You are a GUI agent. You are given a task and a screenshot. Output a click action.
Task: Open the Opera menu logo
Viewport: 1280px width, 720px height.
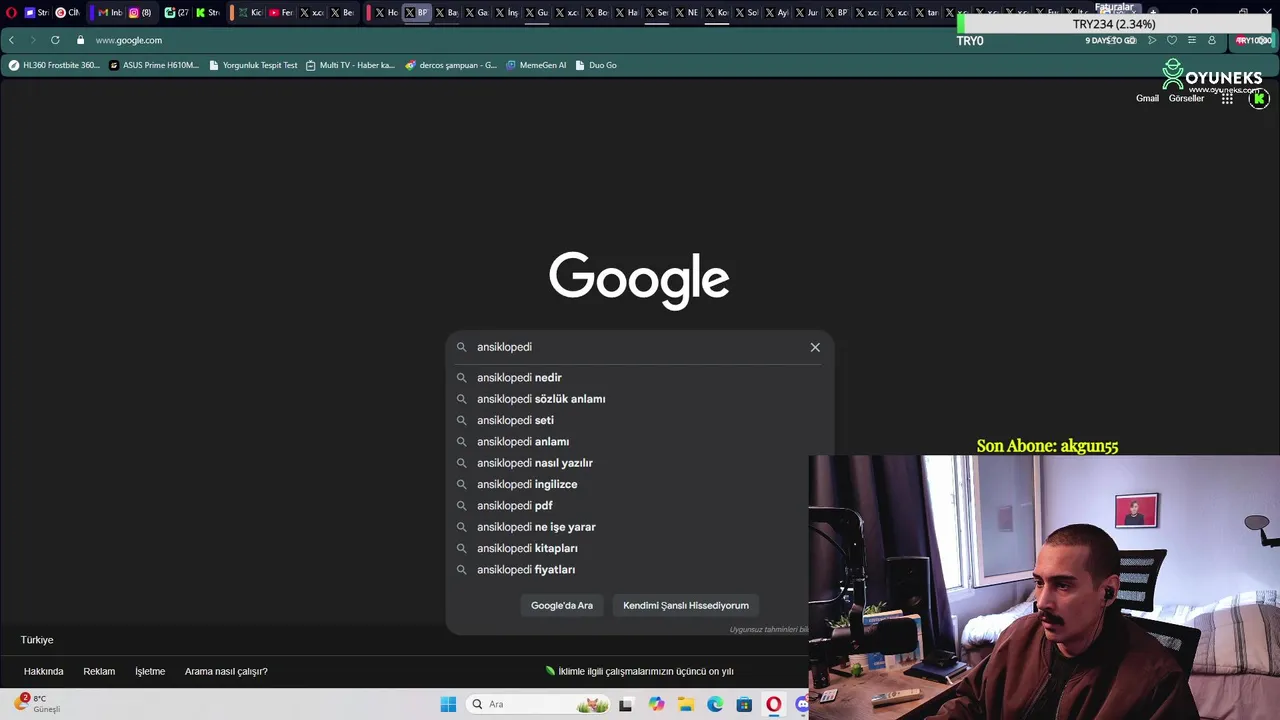pos(11,13)
